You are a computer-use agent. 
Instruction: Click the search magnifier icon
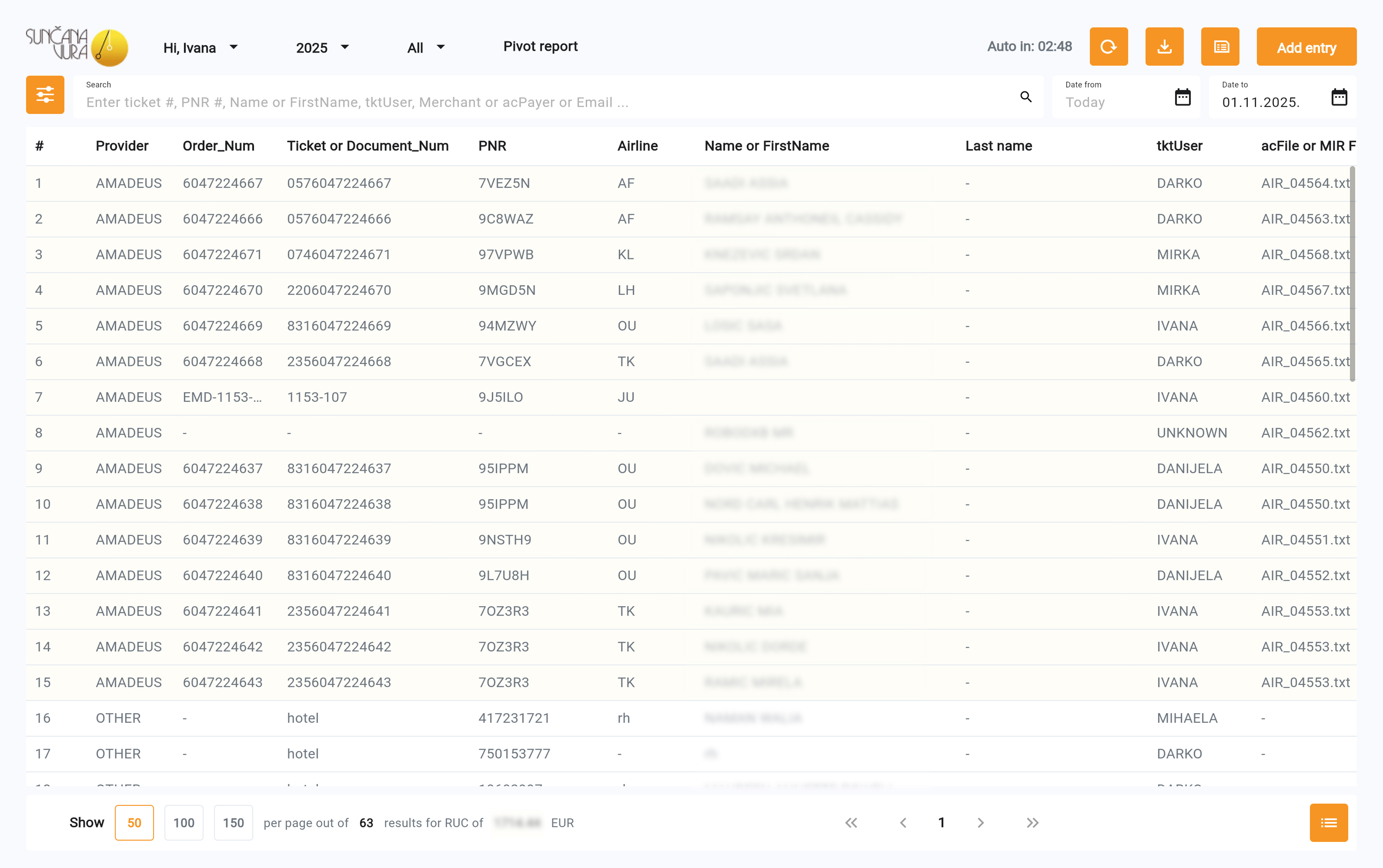pyautogui.click(x=1026, y=97)
